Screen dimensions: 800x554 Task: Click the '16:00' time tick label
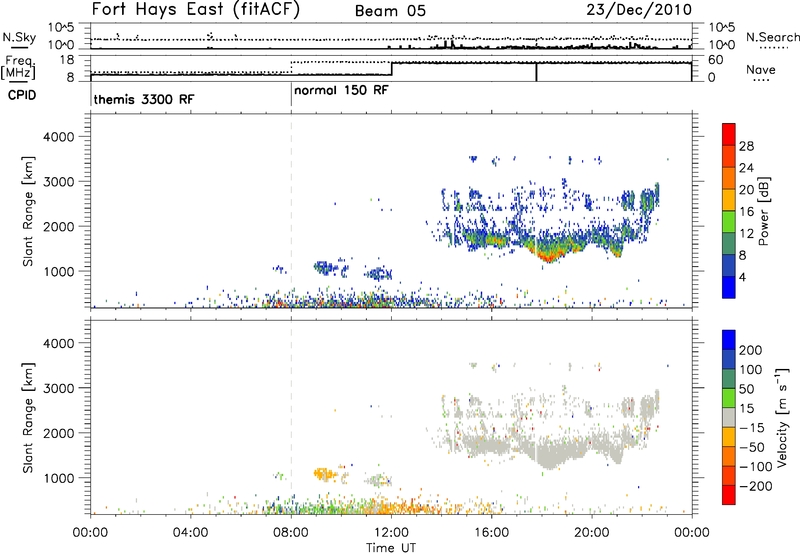click(x=491, y=533)
